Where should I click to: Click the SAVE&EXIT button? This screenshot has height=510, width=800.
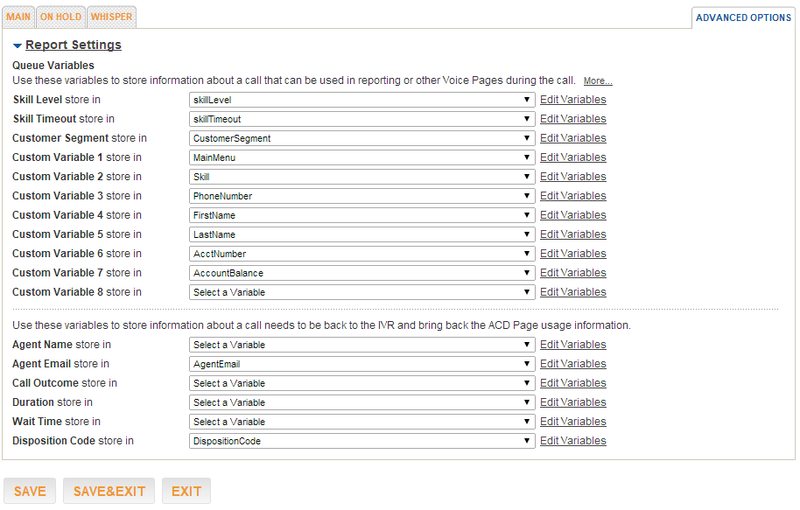click(109, 491)
